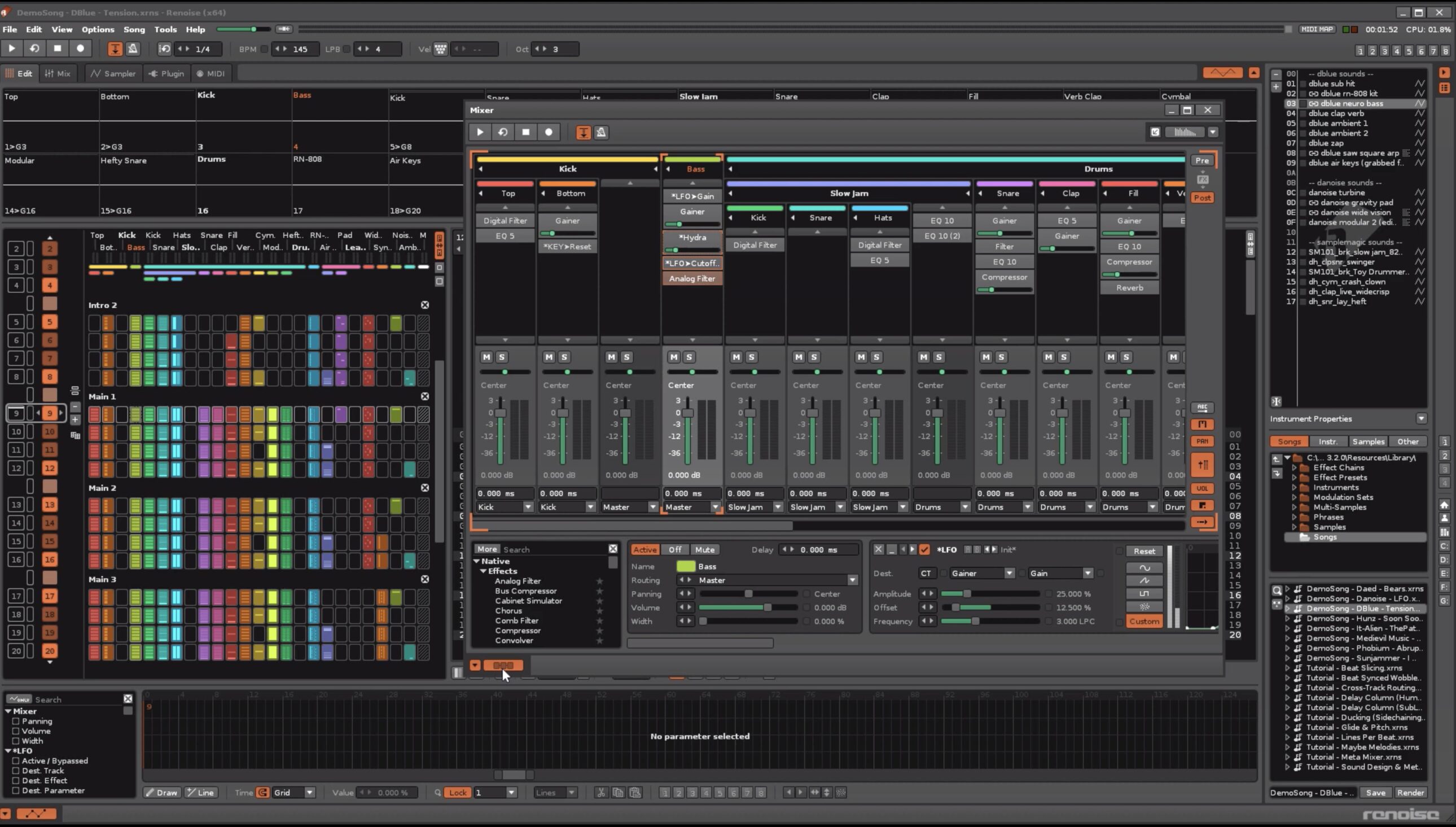
Task: Open the Tools menu
Action: coord(165,29)
